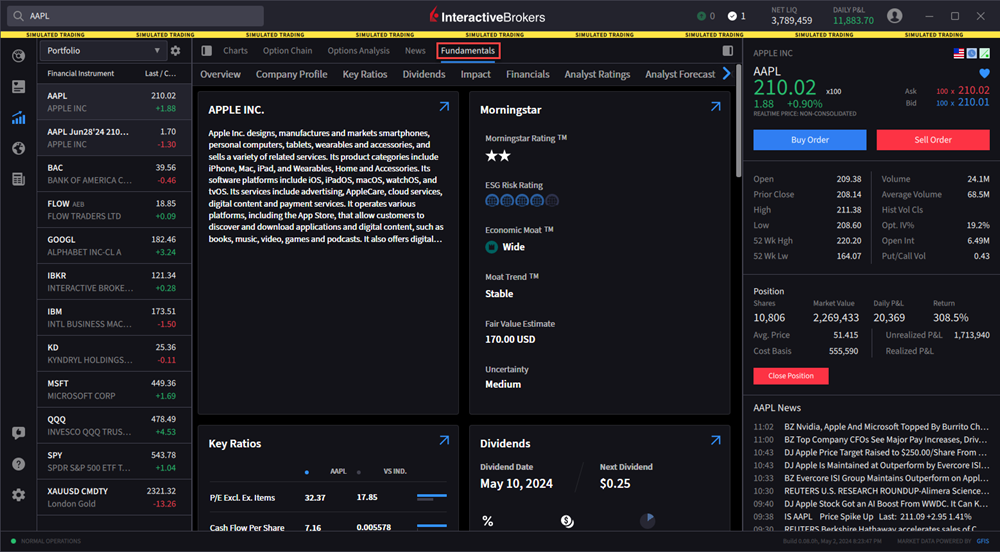Open the Company Profile sub-tab
This screenshot has height=552, width=1000.
pyautogui.click(x=291, y=75)
